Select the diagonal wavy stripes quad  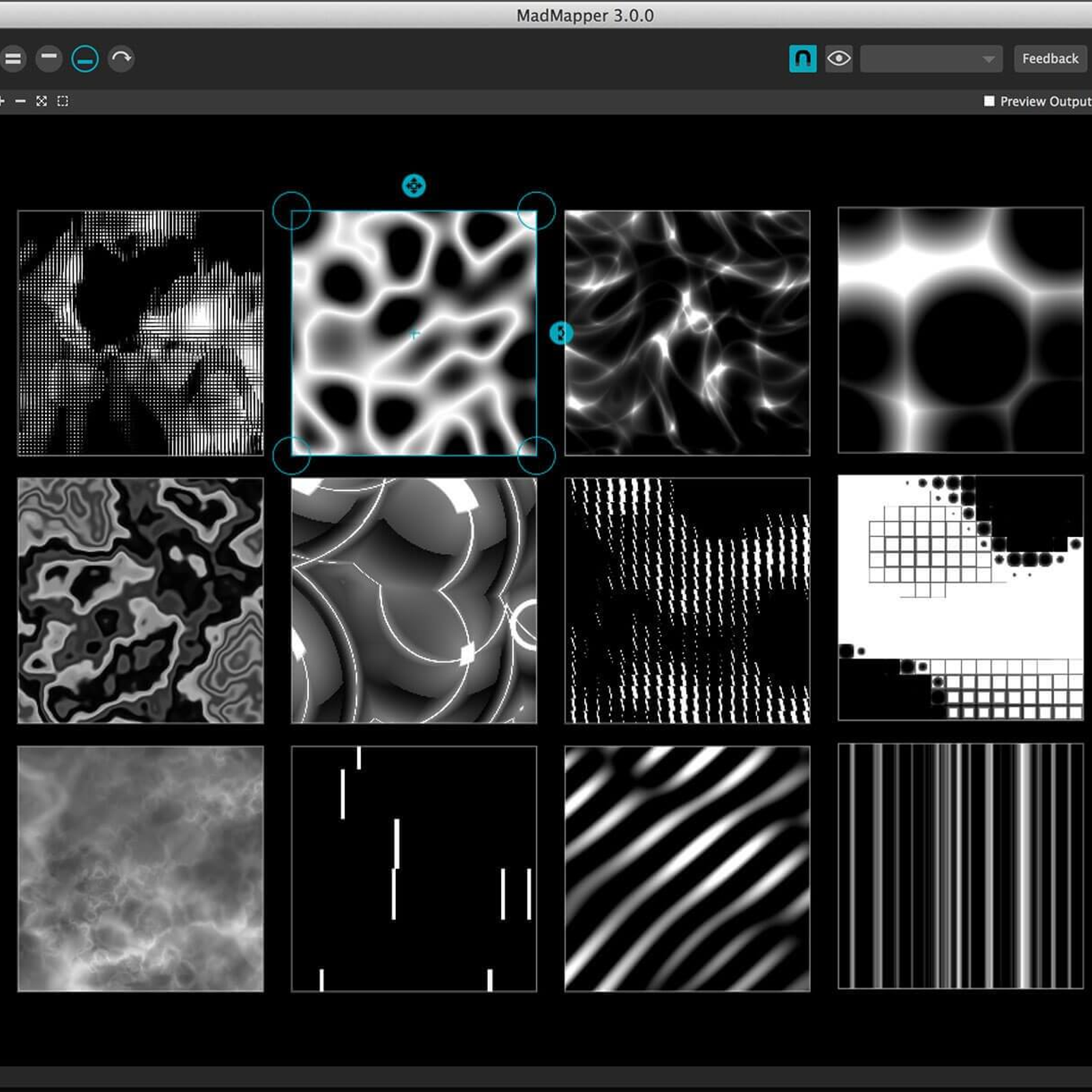687,868
